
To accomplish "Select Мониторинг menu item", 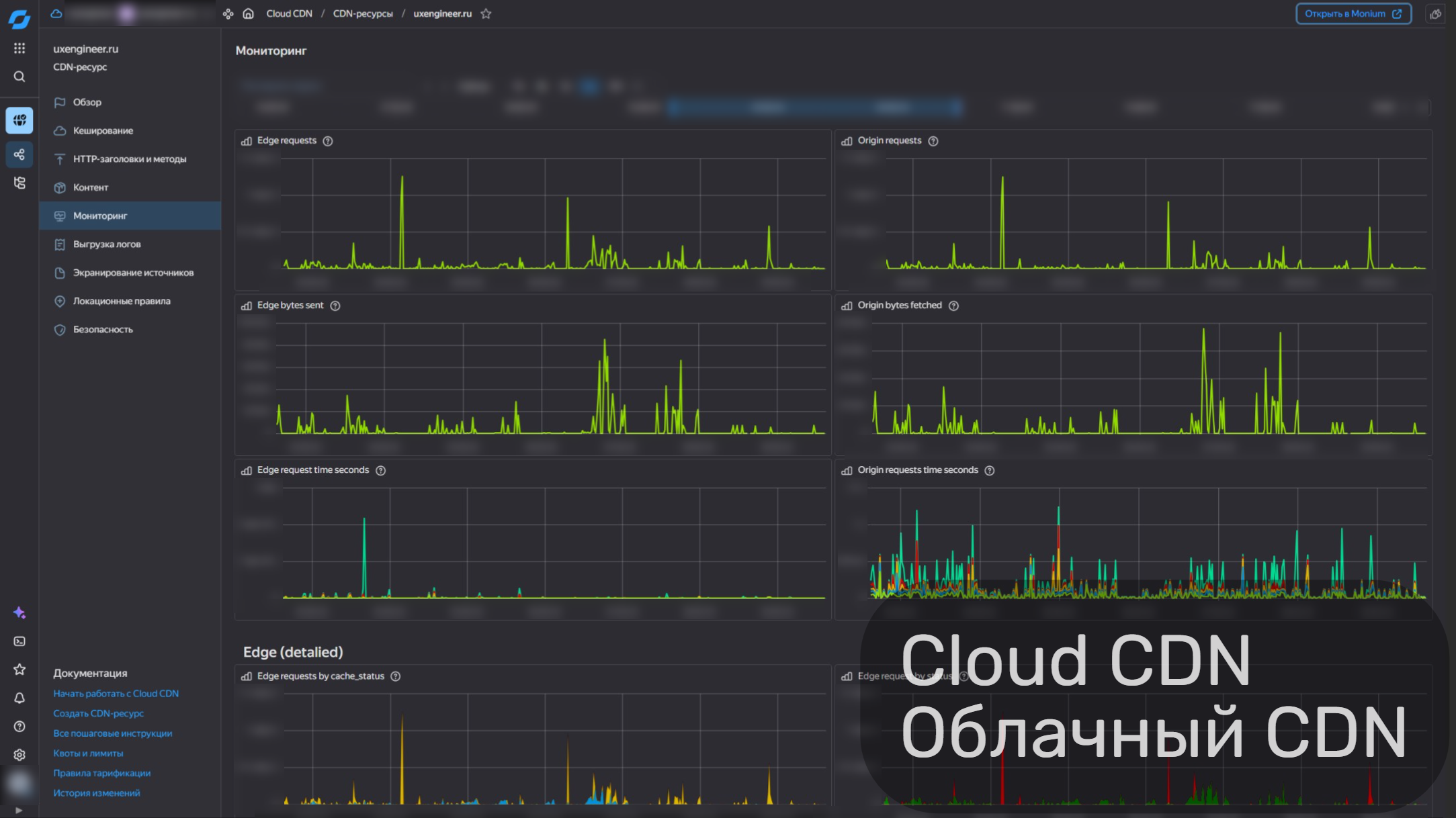I will (x=130, y=216).
